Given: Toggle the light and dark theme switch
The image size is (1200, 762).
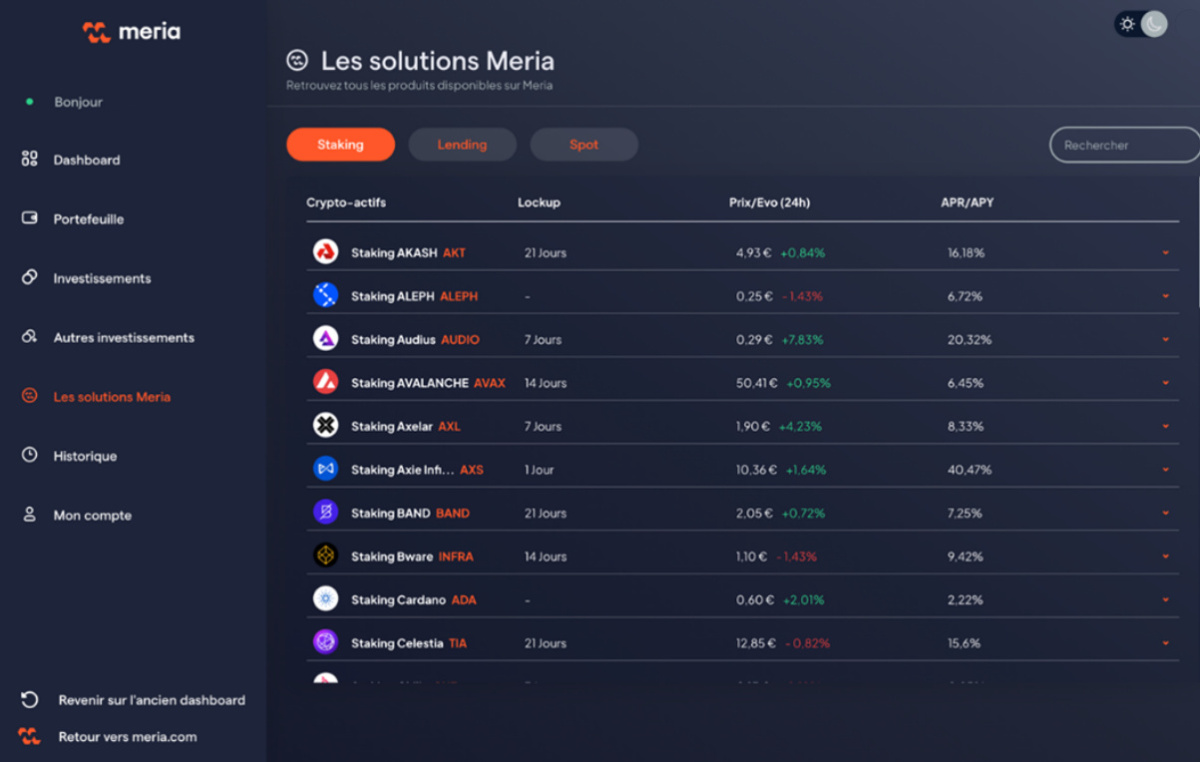Looking at the screenshot, I should 1141,24.
